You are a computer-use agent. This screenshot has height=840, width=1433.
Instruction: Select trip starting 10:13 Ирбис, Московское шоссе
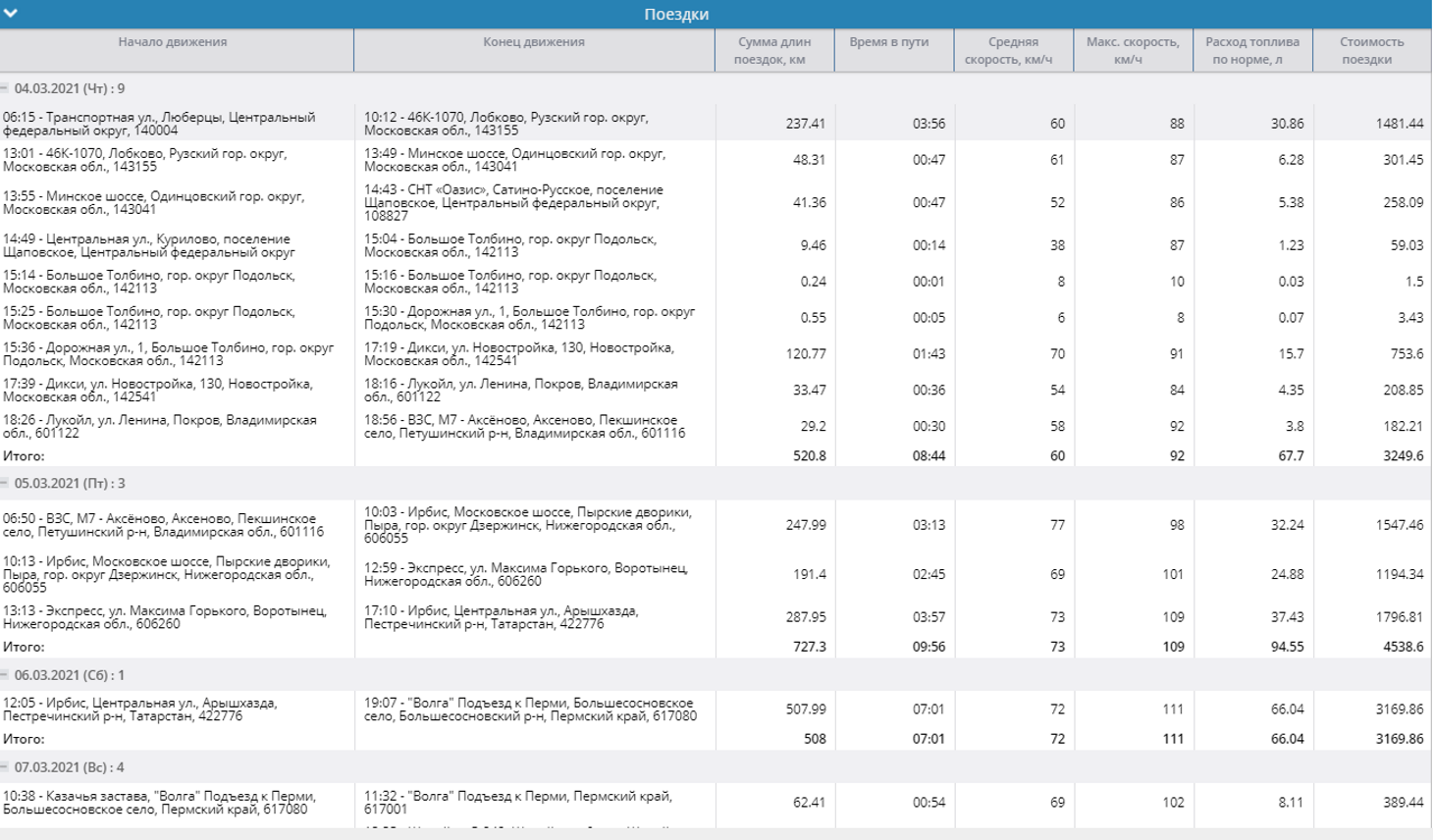(x=167, y=574)
